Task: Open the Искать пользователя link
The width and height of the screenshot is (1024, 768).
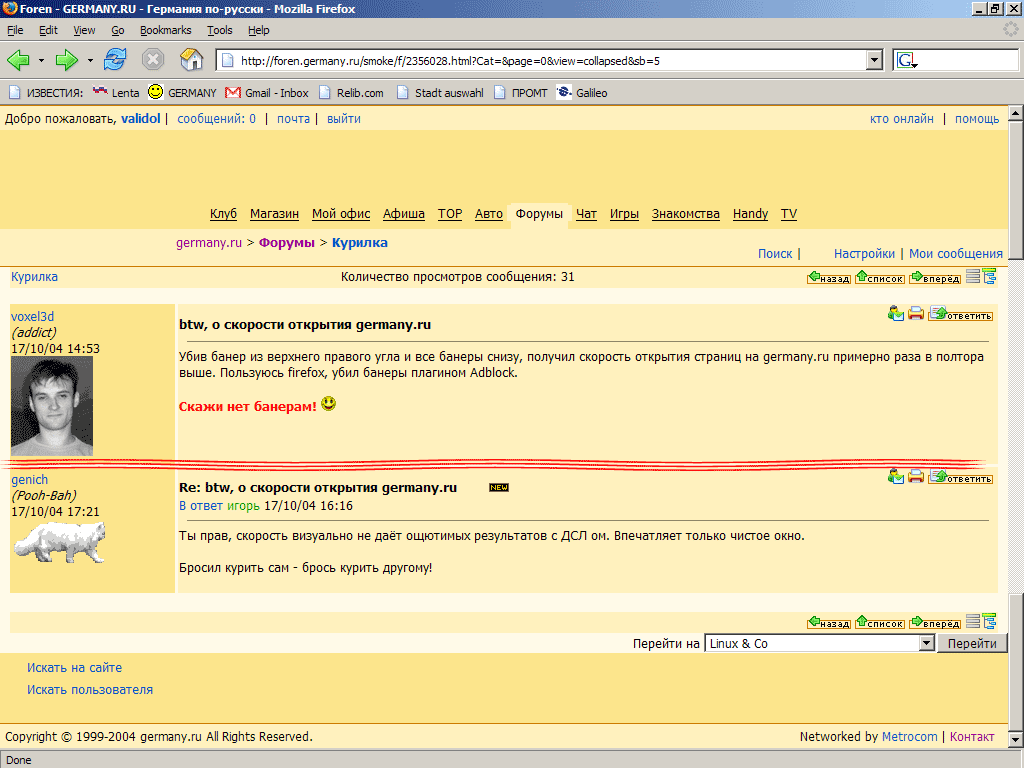Action: click(90, 689)
